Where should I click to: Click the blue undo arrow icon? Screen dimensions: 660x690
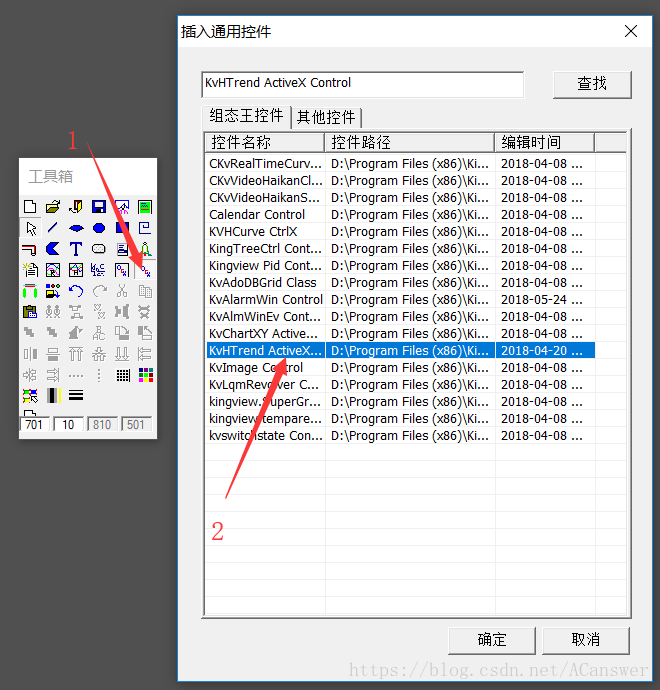tap(76, 291)
